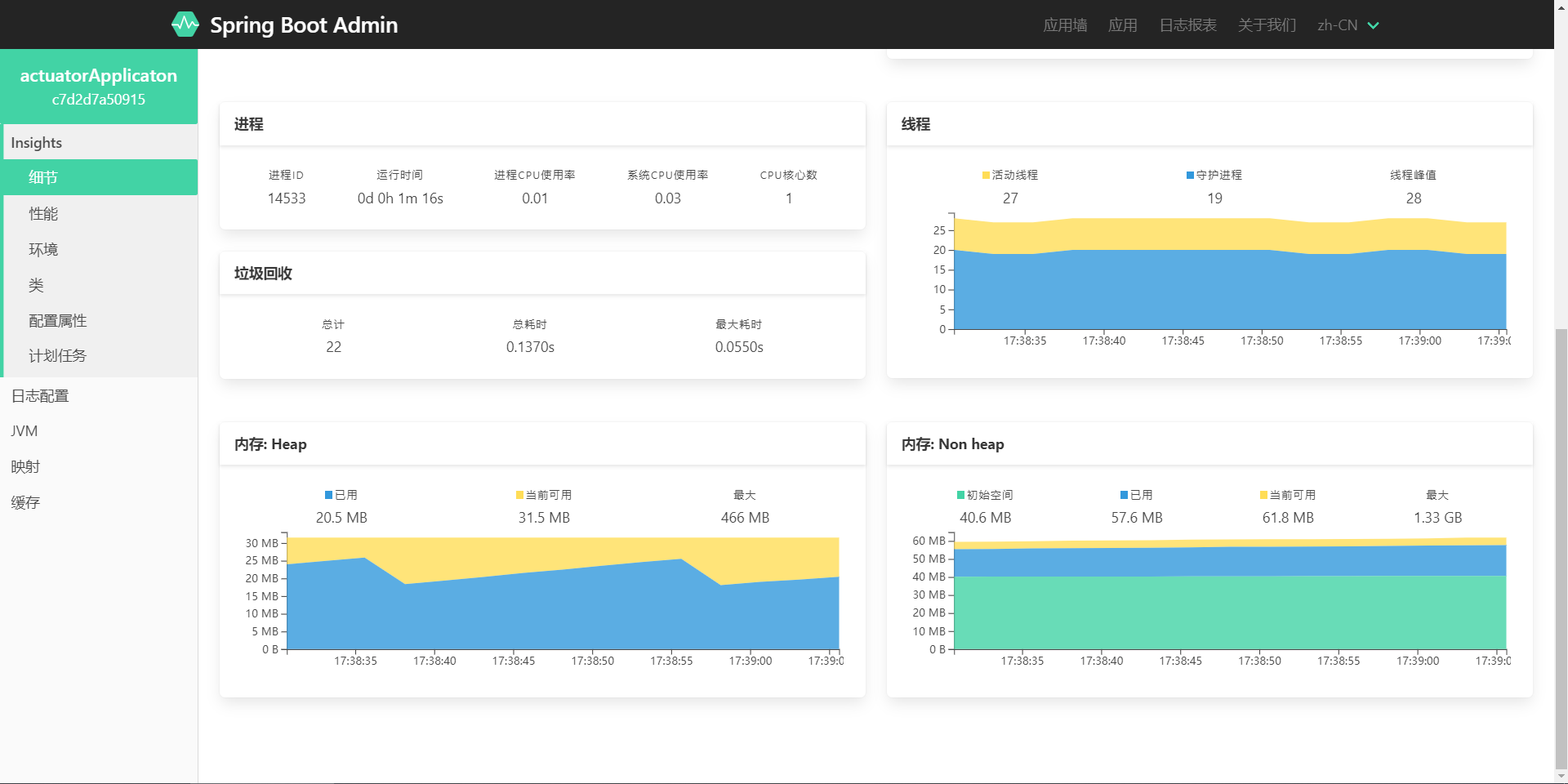Viewport: 1568px width, 784px height.
Task: Open the 应用墙 navigation item
Action: (x=1065, y=25)
